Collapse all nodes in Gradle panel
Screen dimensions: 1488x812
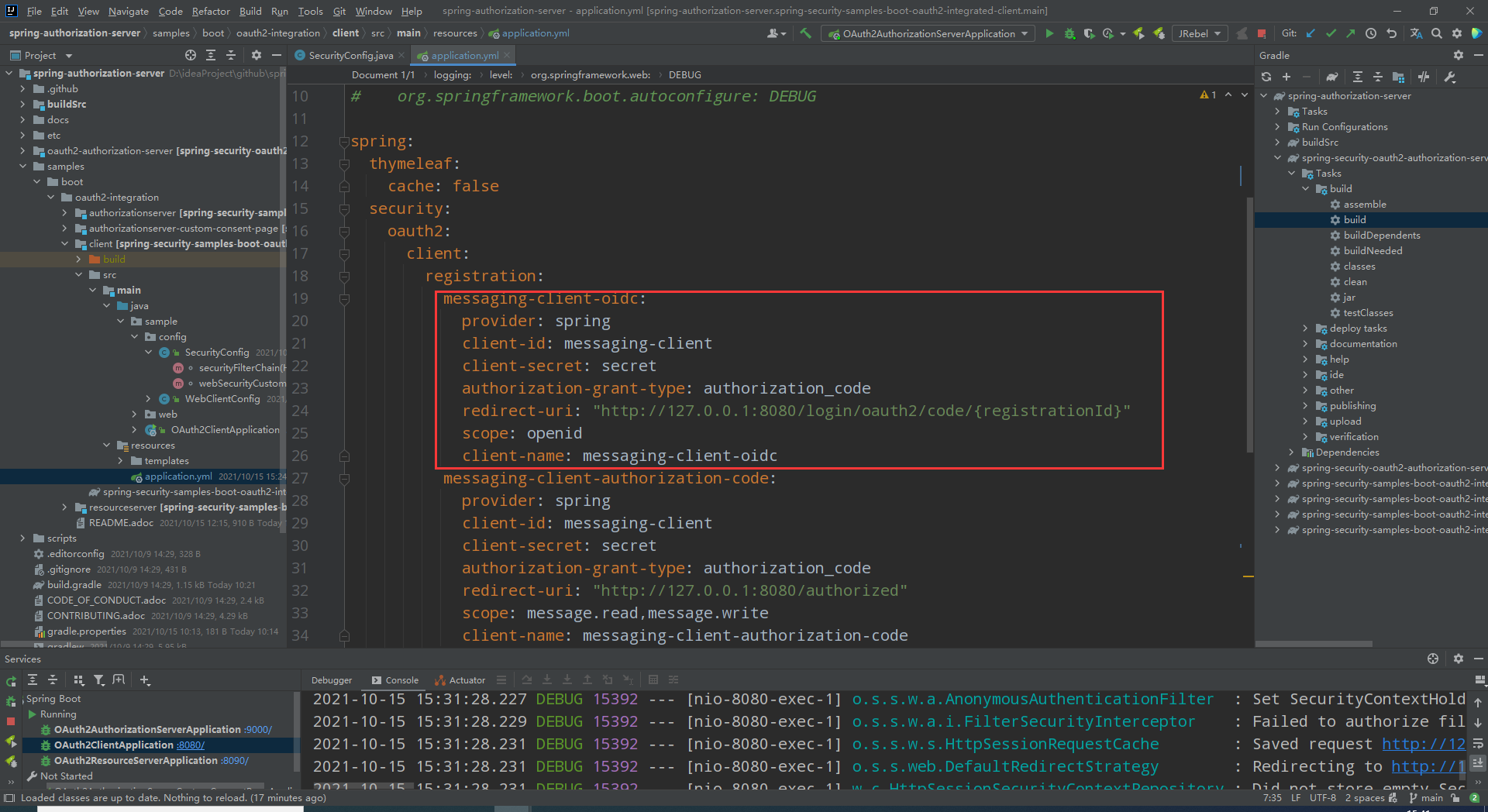tap(1378, 77)
